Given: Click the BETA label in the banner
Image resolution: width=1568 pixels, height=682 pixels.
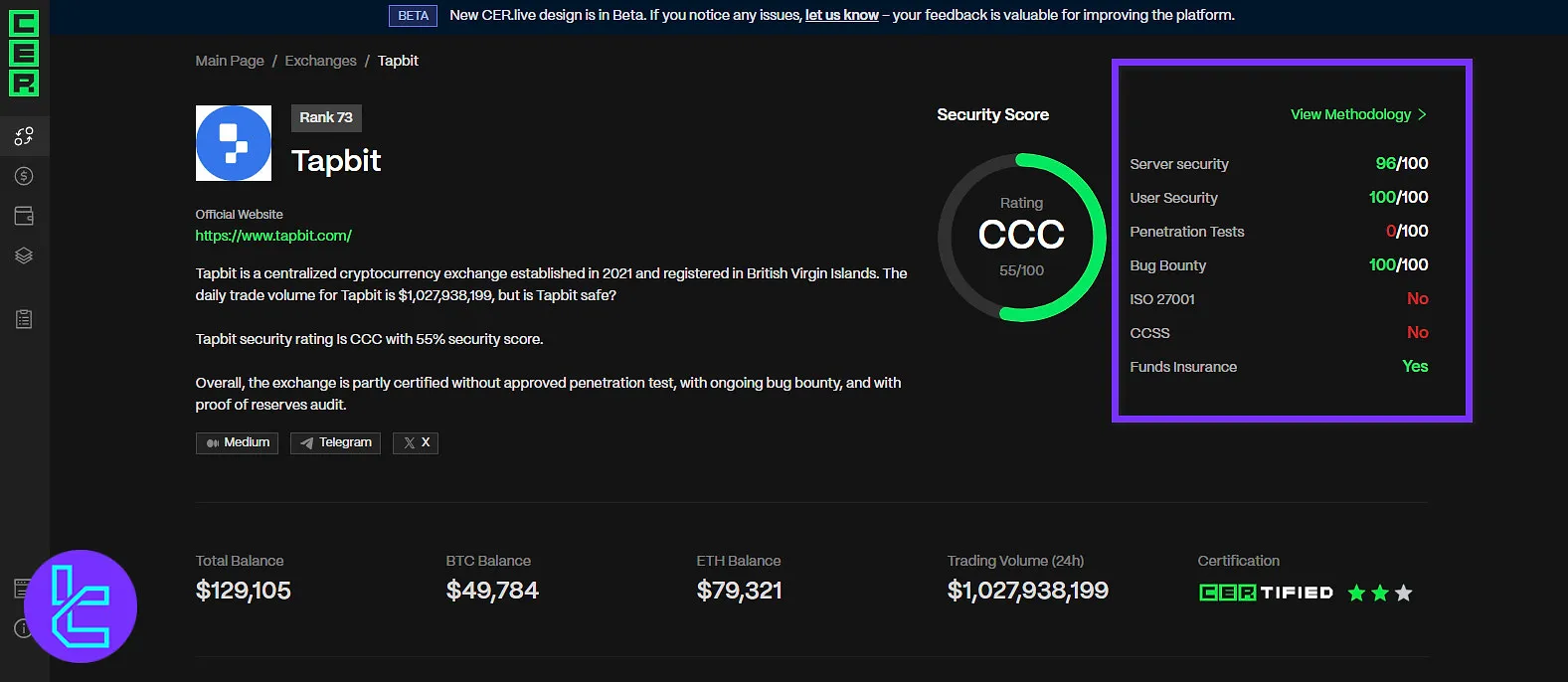Looking at the screenshot, I should (413, 15).
